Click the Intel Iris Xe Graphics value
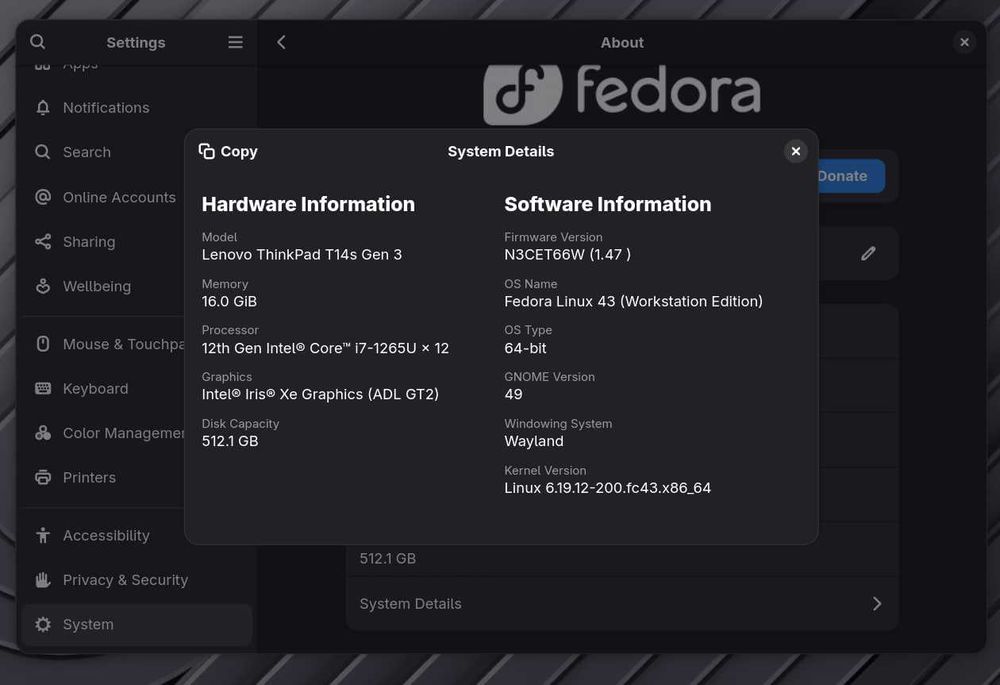The height and width of the screenshot is (685, 1000). [320, 394]
